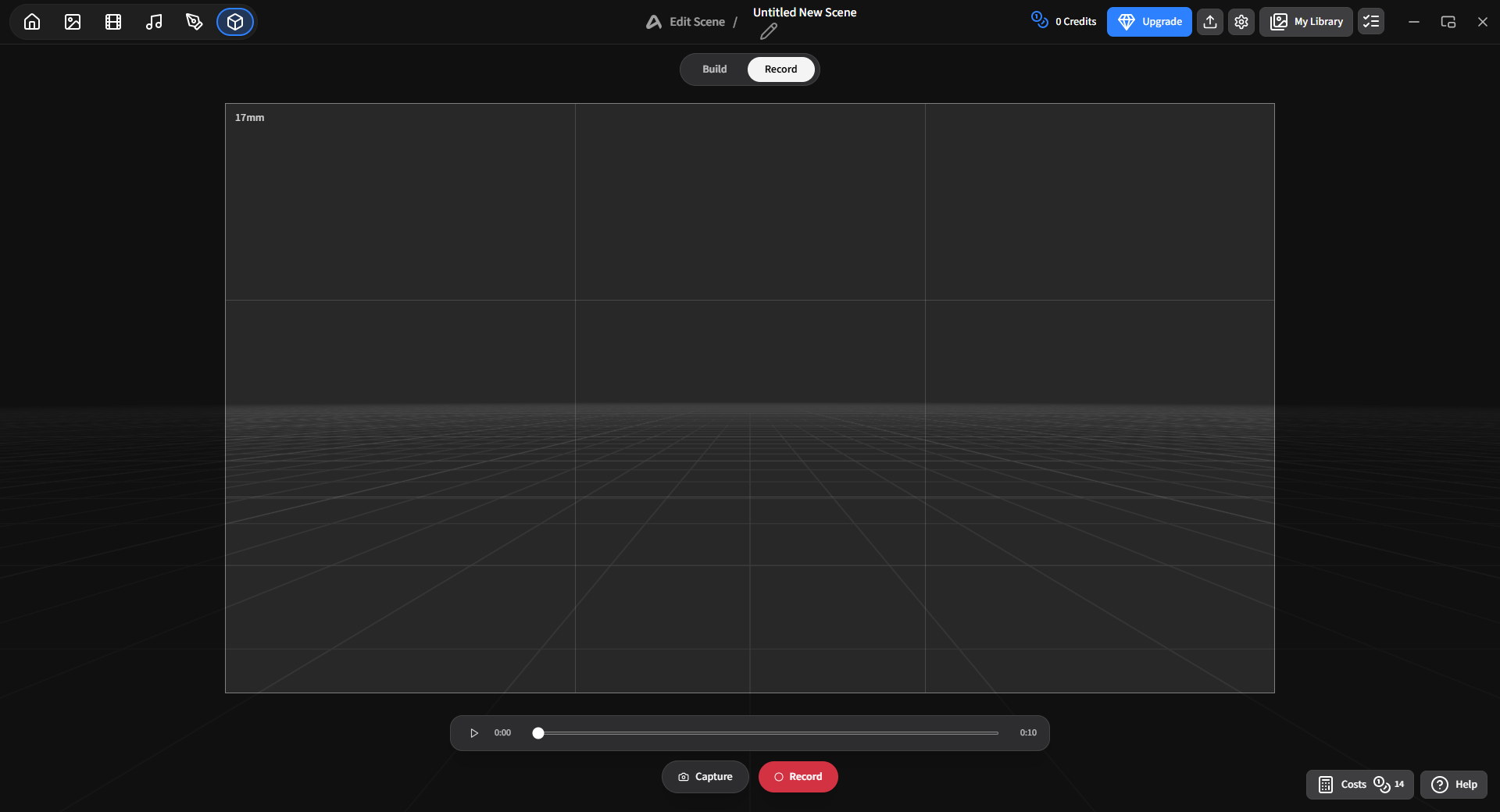Open the Image generation tool icon
Image resolution: width=1500 pixels, height=812 pixels.
point(73,22)
